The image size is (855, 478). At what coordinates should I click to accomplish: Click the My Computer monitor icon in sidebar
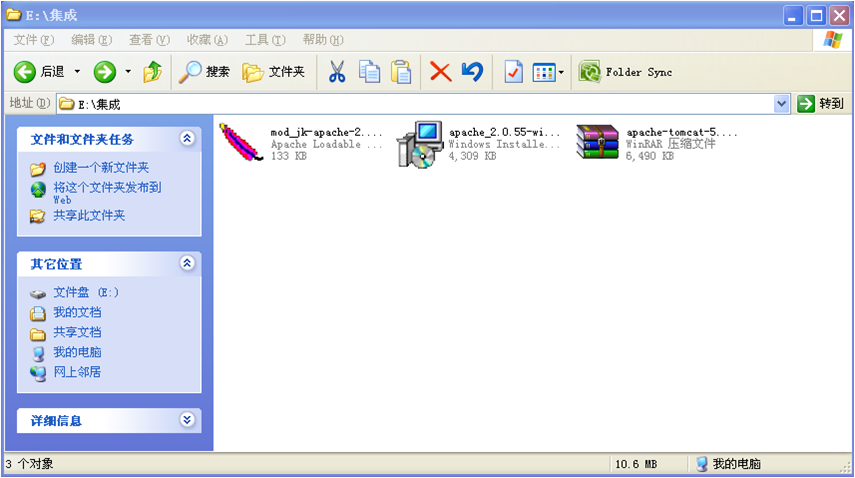click(38, 354)
